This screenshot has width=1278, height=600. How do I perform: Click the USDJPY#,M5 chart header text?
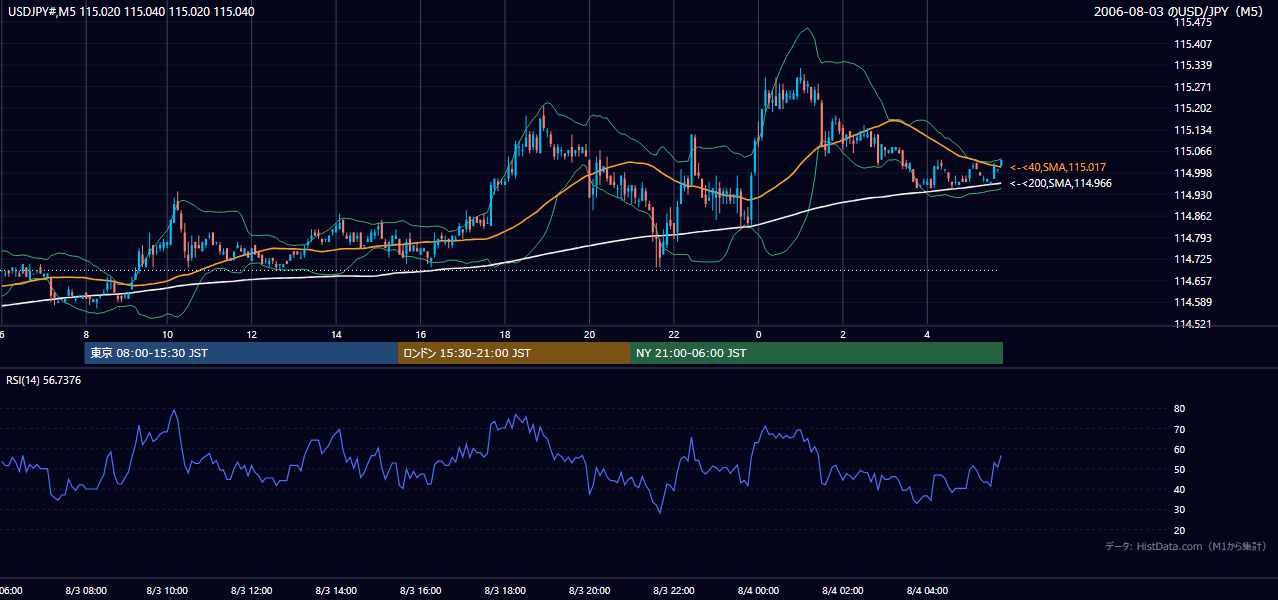[130, 12]
